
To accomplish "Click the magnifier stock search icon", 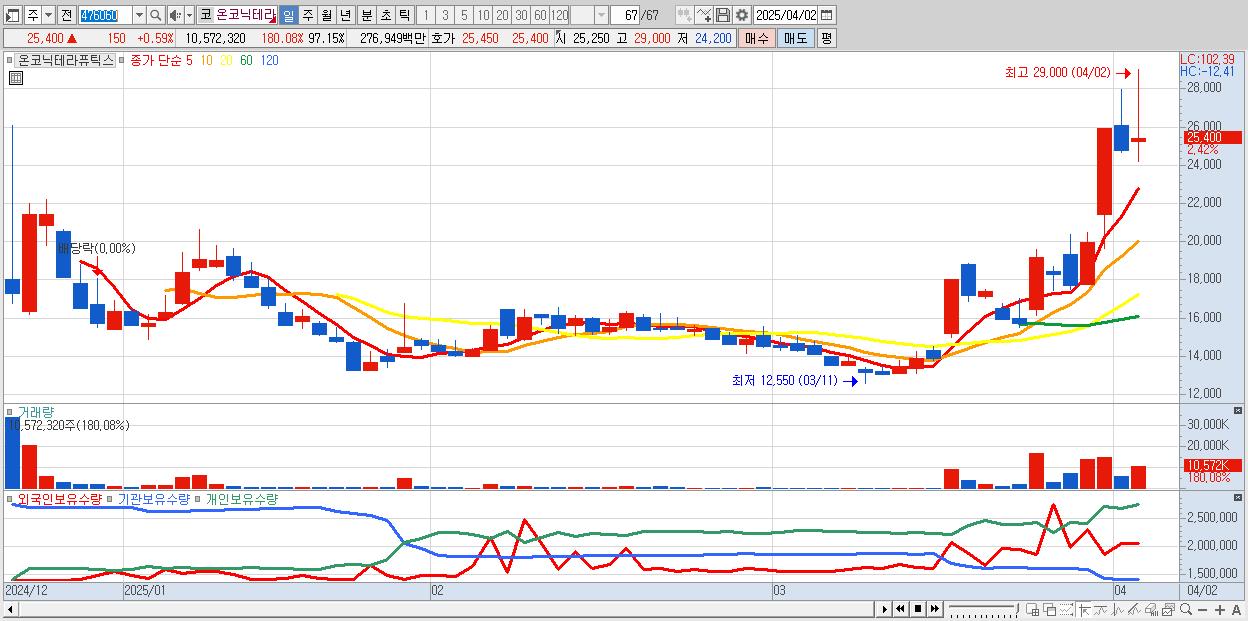I will [155, 15].
